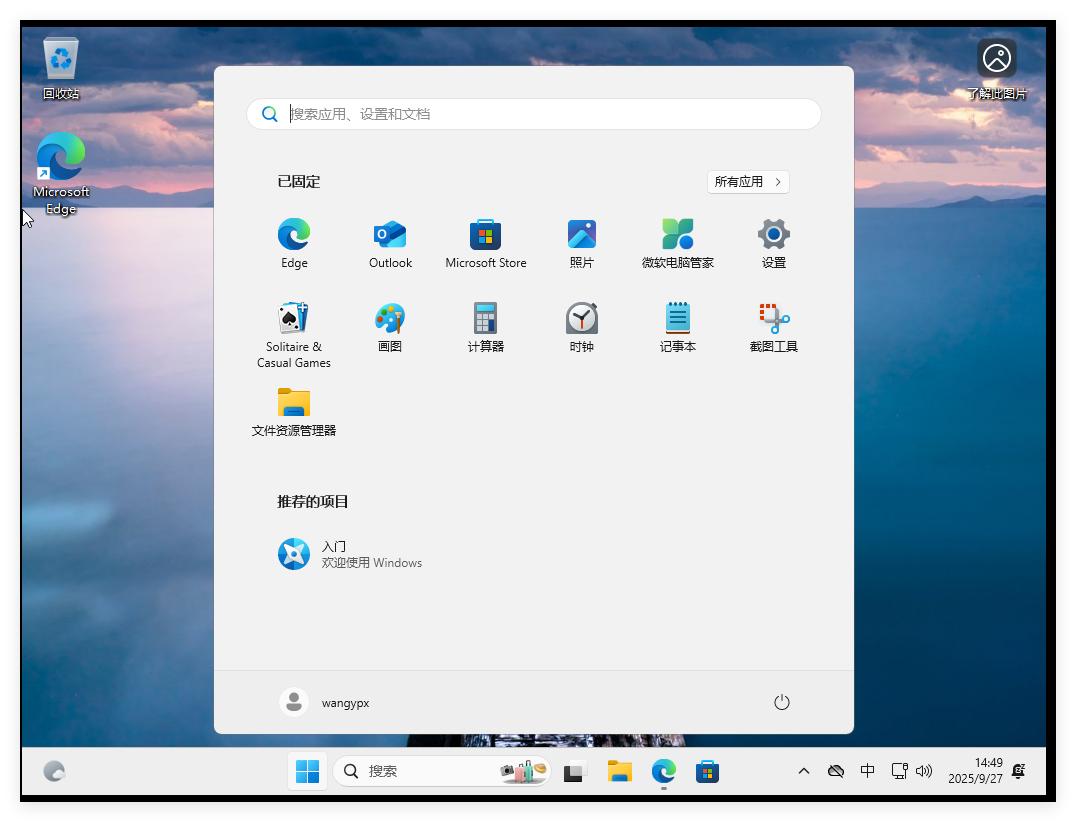Show hidden system tray icons chevron
The height and width of the screenshot is (822, 1076).
pyautogui.click(x=803, y=771)
